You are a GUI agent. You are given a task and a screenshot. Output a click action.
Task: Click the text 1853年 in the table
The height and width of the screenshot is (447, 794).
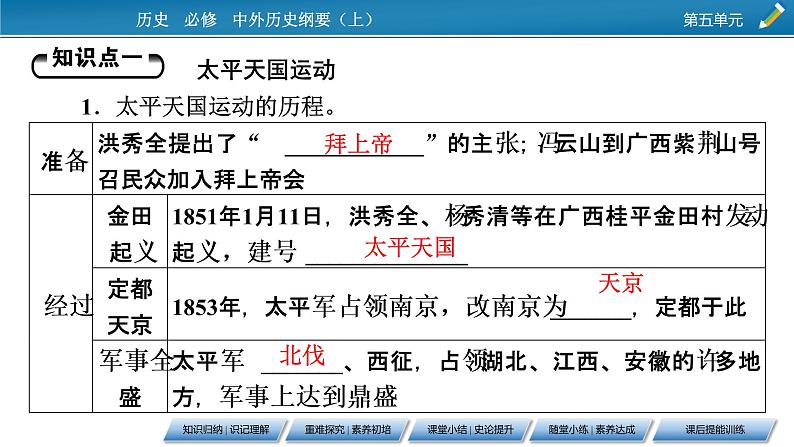[x=206, y=307]
